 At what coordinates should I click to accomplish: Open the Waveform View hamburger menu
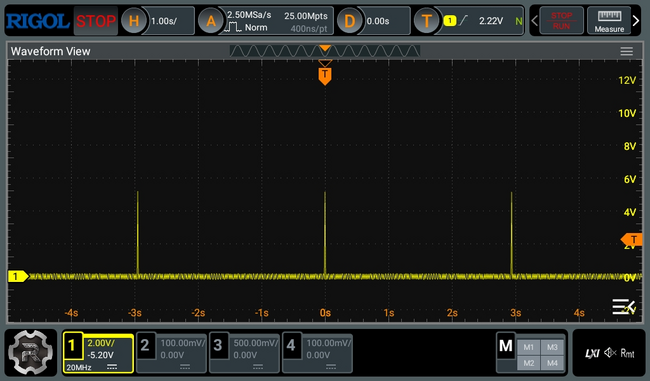[626, 51]
